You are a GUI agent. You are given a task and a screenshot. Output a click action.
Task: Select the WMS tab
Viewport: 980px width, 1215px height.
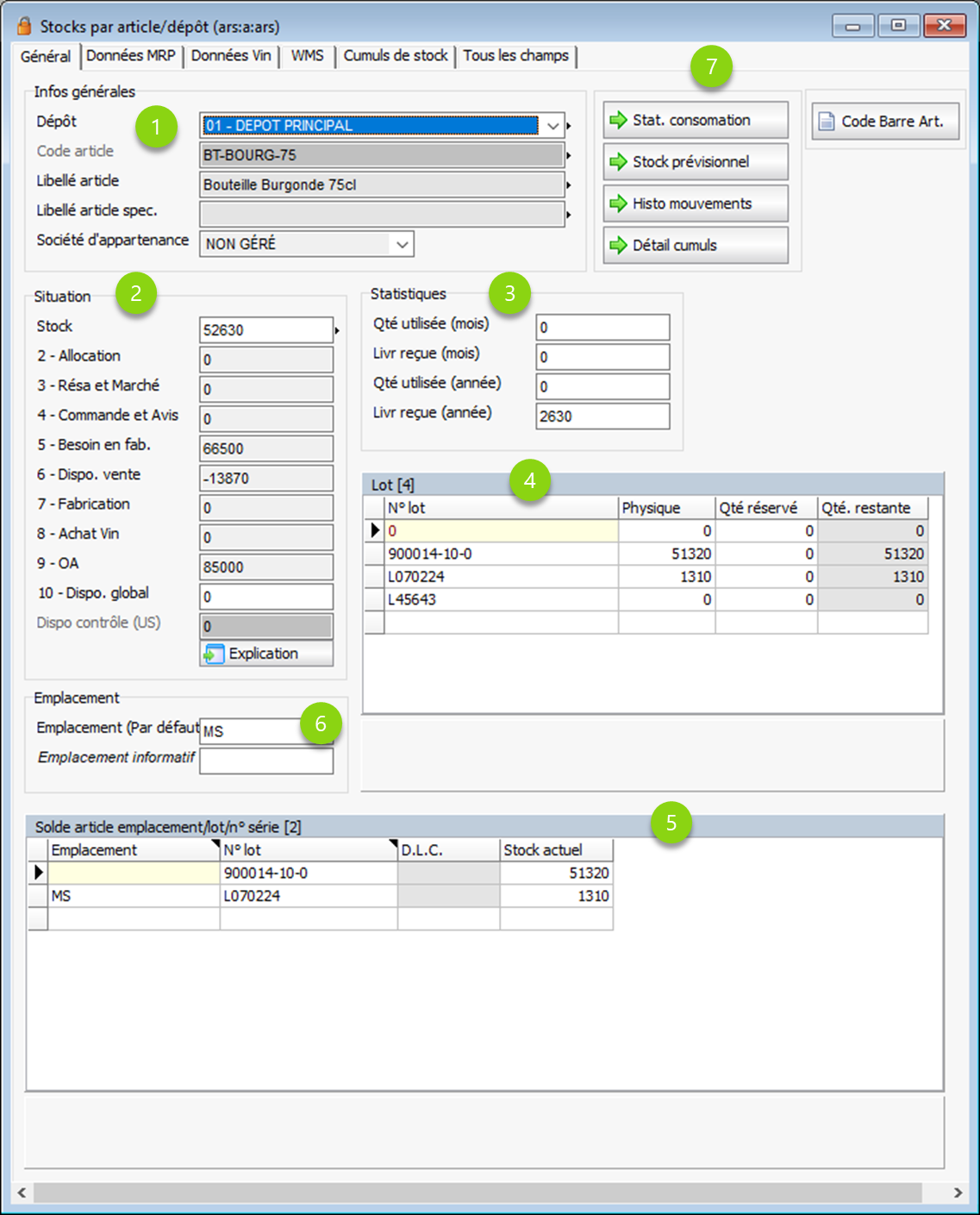[x=307, y=56]
